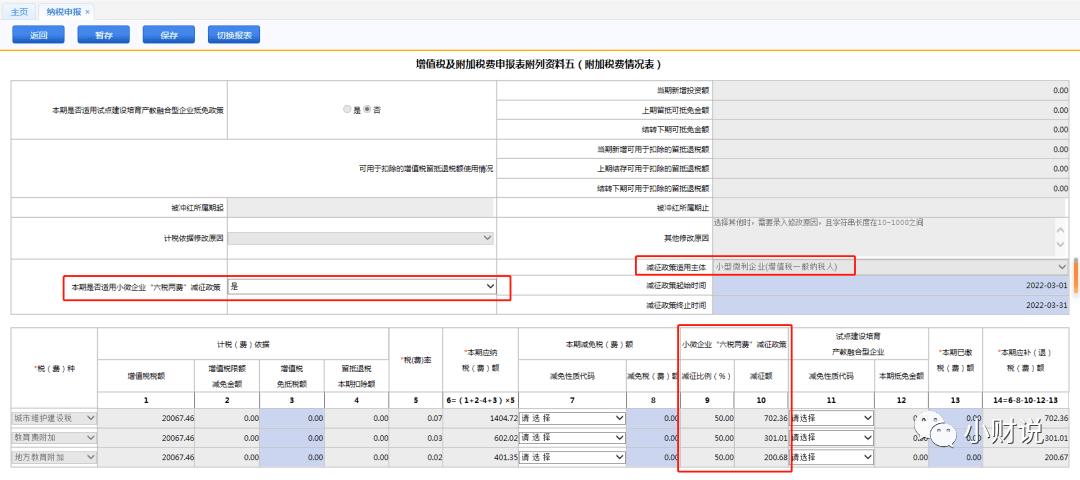Open the 计税依据修改原因 dropdown
1080x480 pixels.
click(x=361, y=238)
